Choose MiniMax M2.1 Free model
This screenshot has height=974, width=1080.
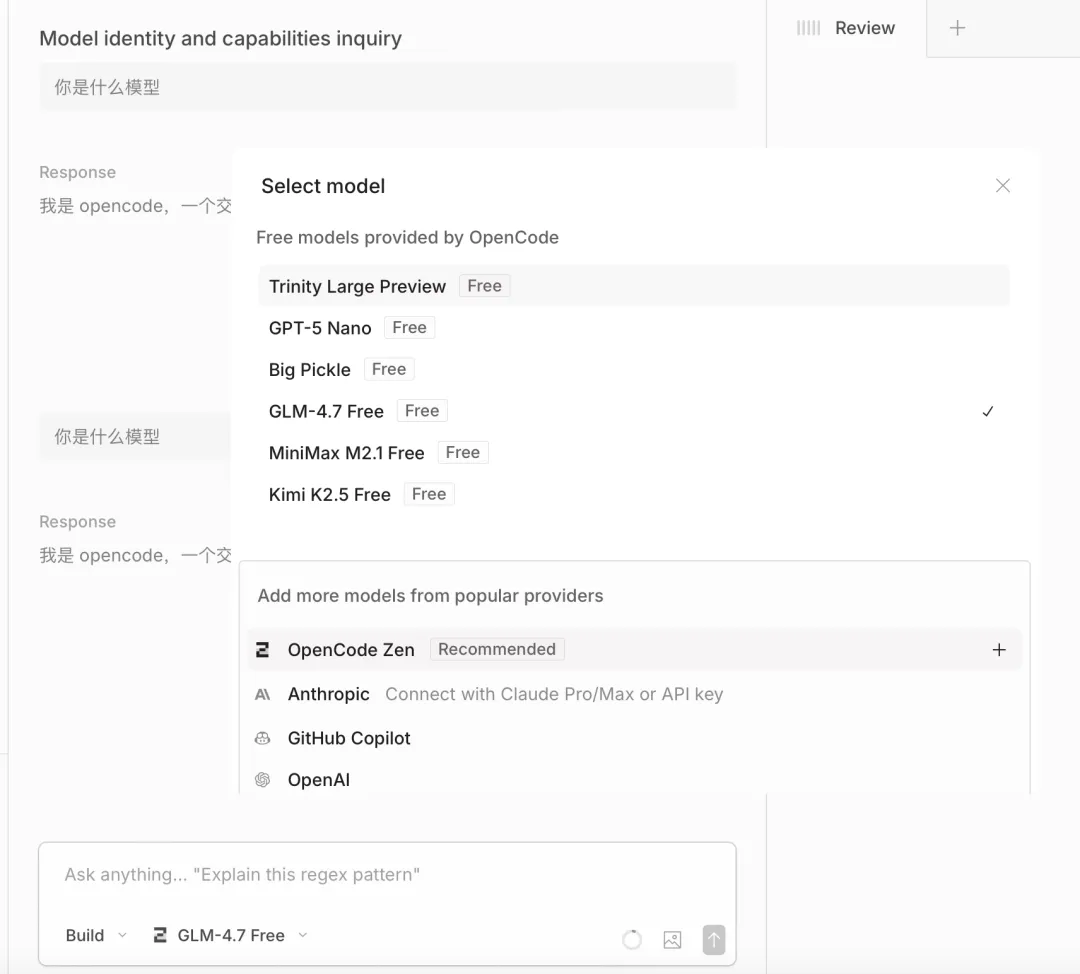click(x=346, y=453)
